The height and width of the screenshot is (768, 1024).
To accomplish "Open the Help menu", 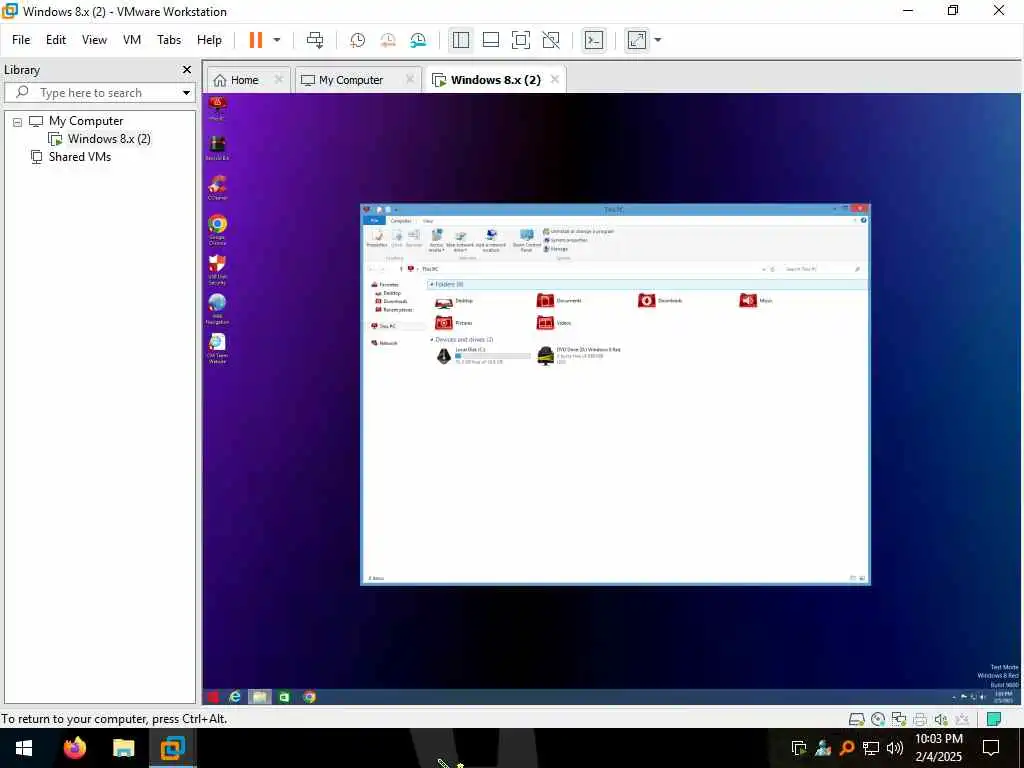I will click(209, 40).
